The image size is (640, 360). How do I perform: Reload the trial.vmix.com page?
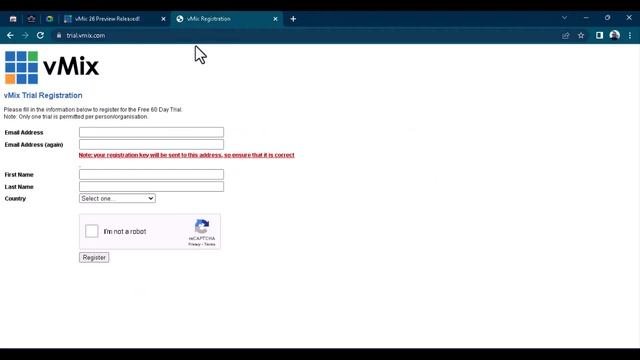tap(40, 36)
